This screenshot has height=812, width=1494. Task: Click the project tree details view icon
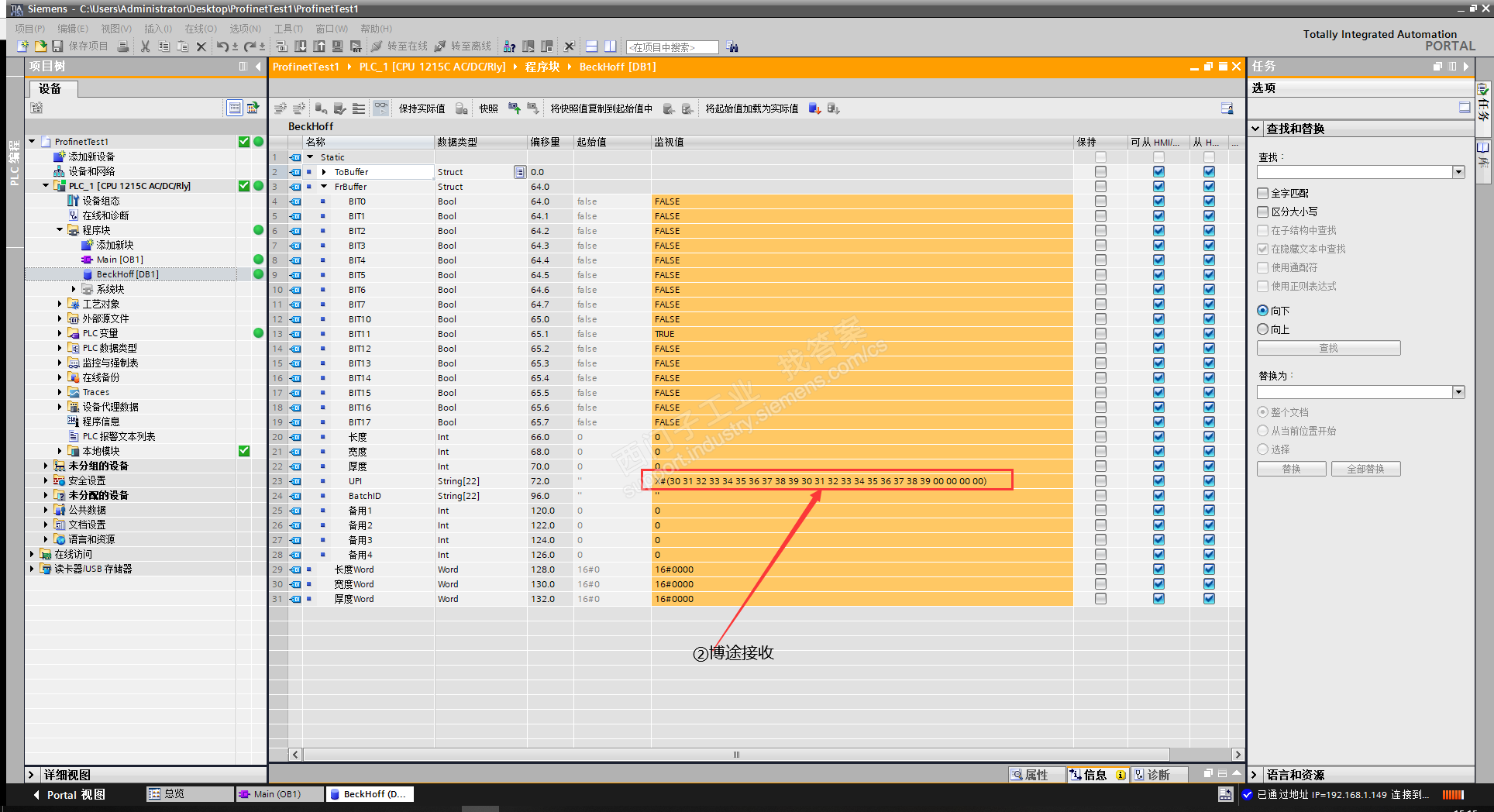point(234,108)
